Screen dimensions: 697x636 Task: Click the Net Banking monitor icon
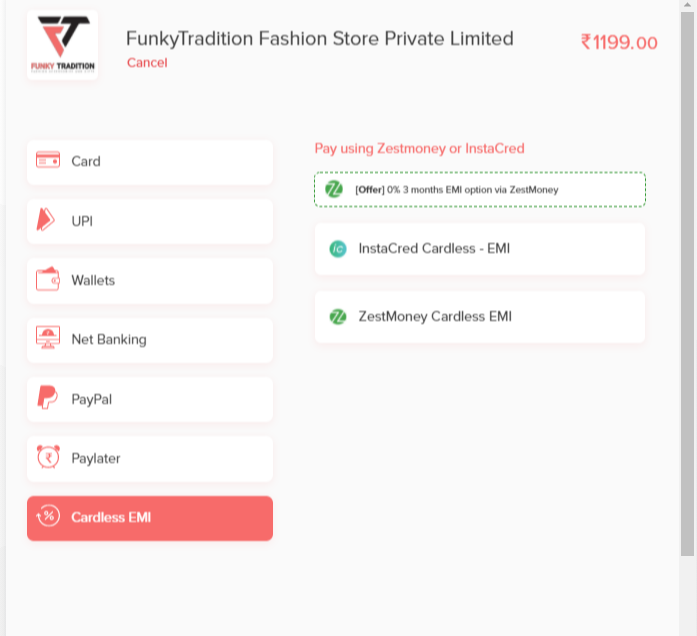[47, 338]
